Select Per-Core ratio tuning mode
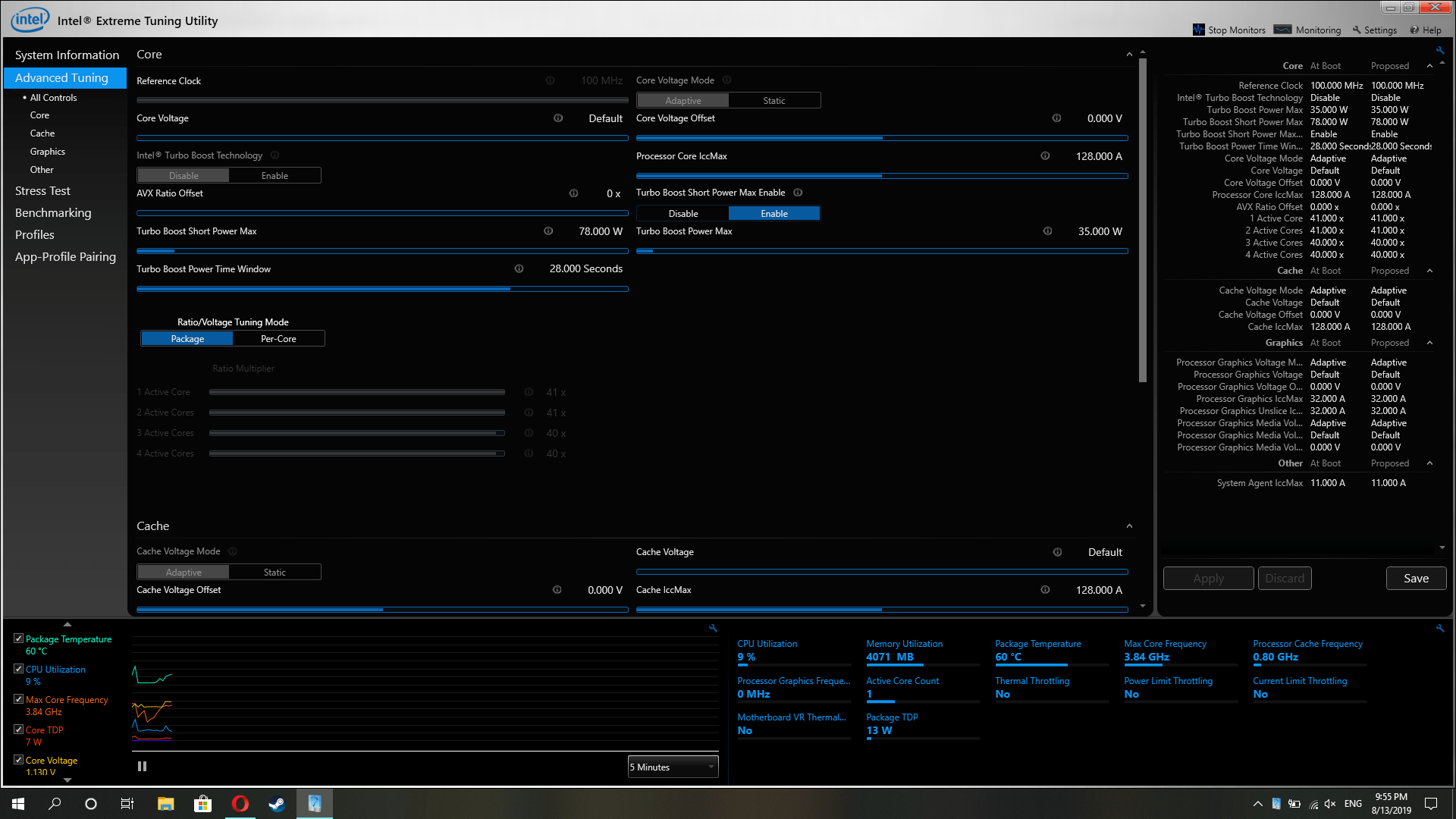This screenshot has width=1456, height=819. (278, 339)
